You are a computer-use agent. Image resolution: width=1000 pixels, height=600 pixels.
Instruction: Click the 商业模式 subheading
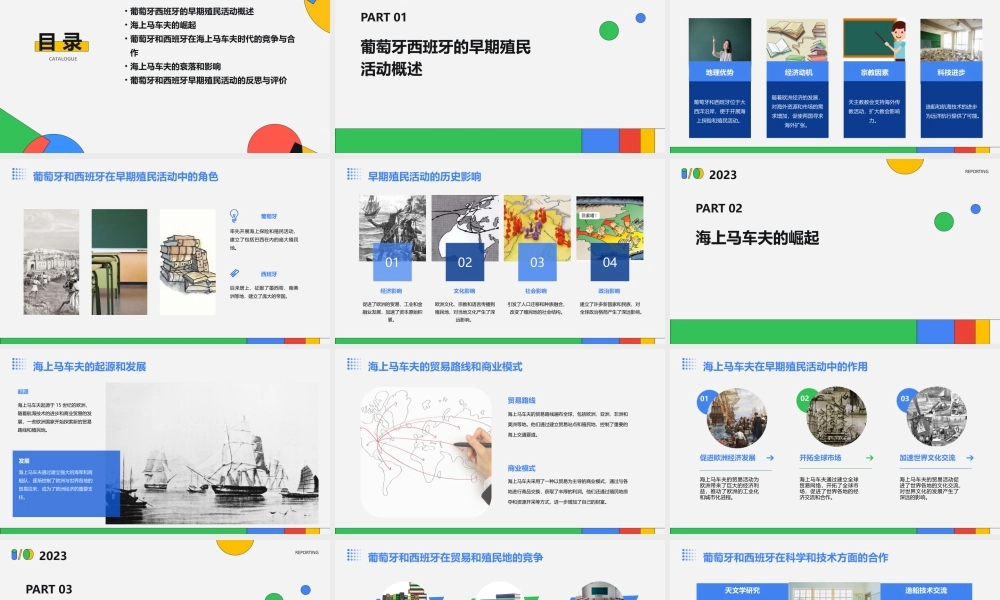point(521,468)
